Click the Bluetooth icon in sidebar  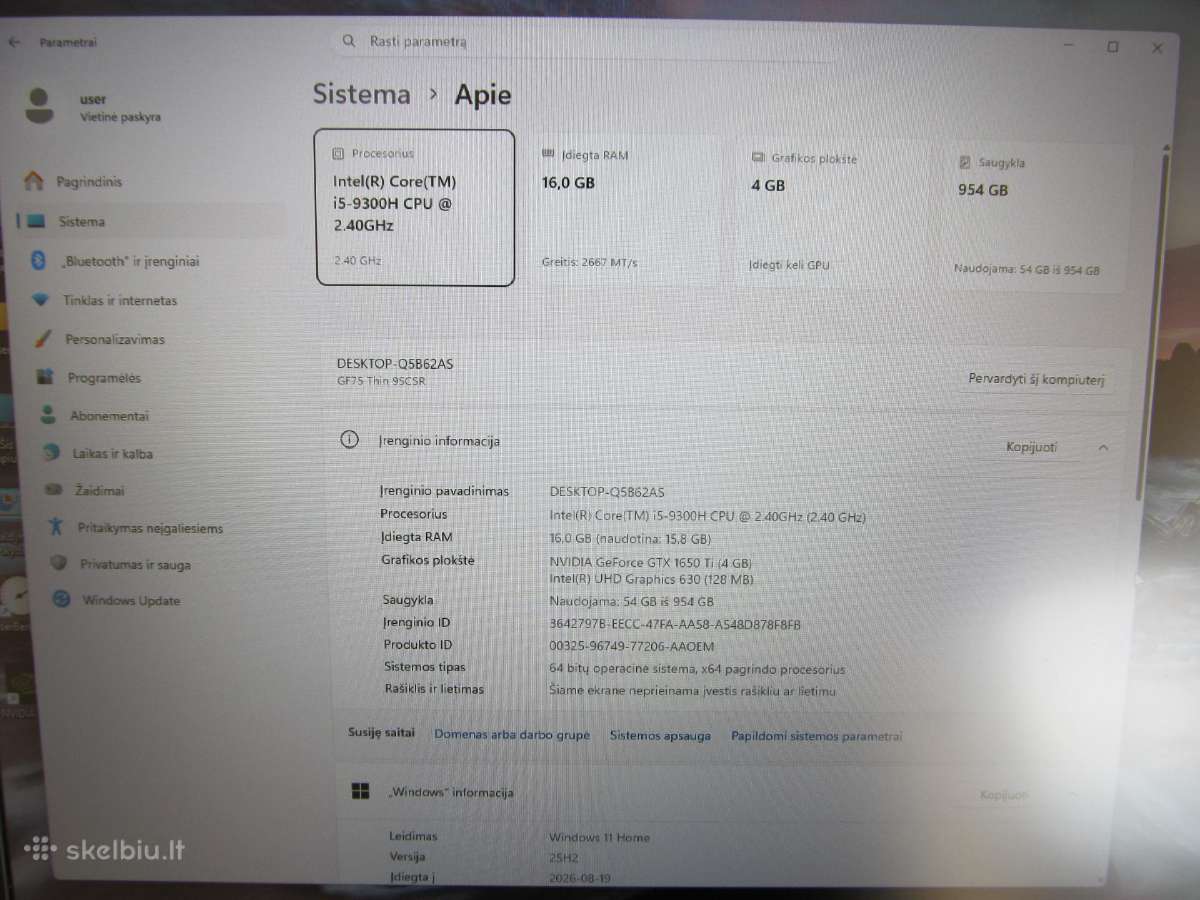pos(39,260)
